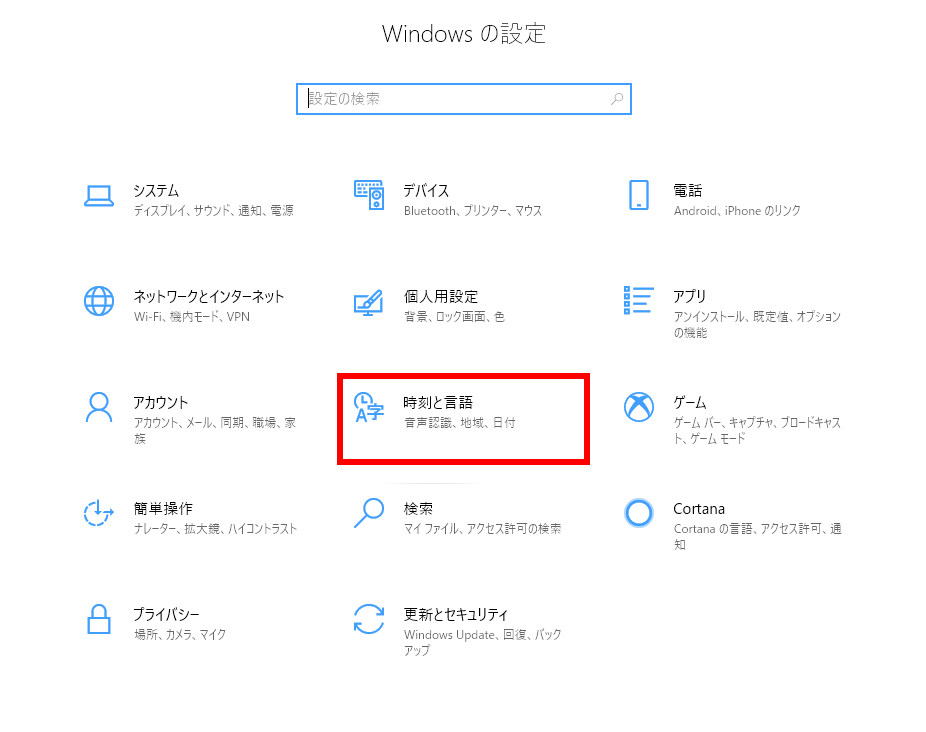Open the 時刻と言語 title
Viewport: 926px width, 732px height.
[438, 402]
